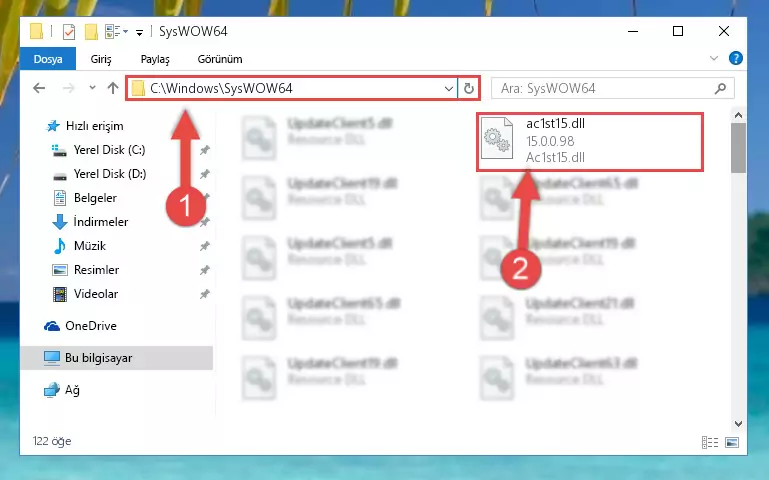Click inside the Ara: SysWOW64 search field

[605, 88]
